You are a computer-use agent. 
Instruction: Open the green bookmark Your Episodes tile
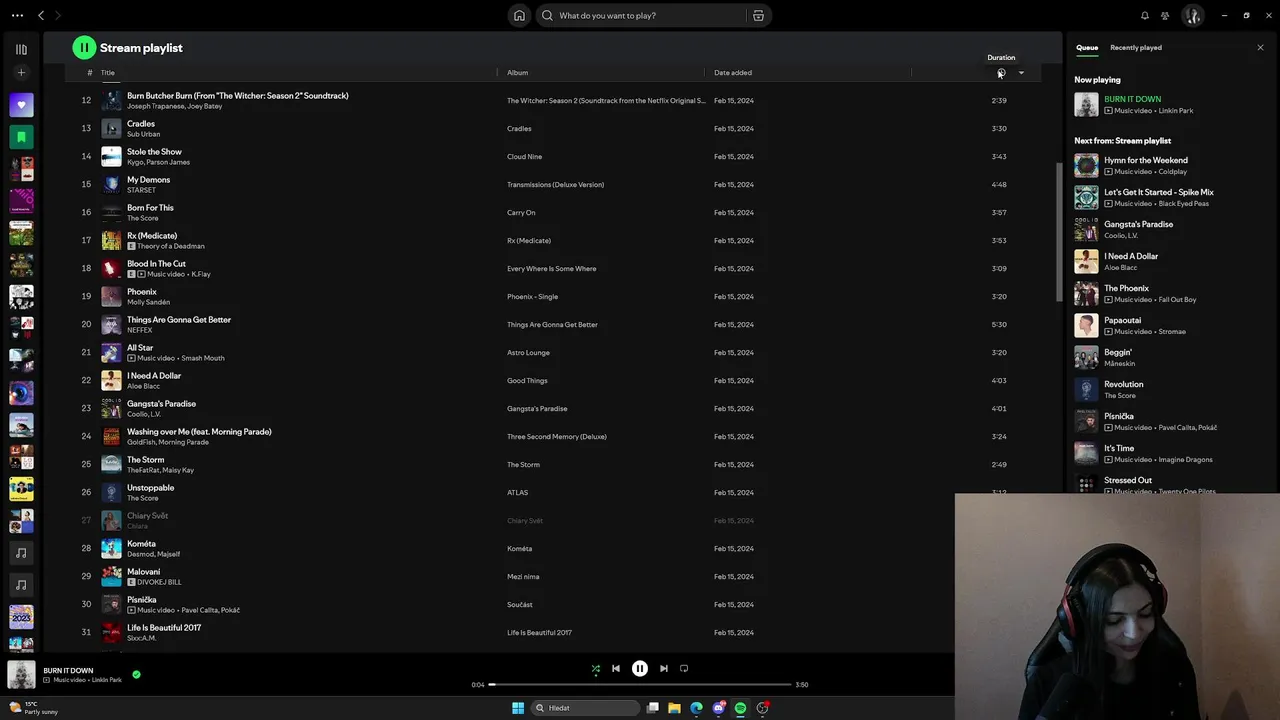click(x=21, y=136)
